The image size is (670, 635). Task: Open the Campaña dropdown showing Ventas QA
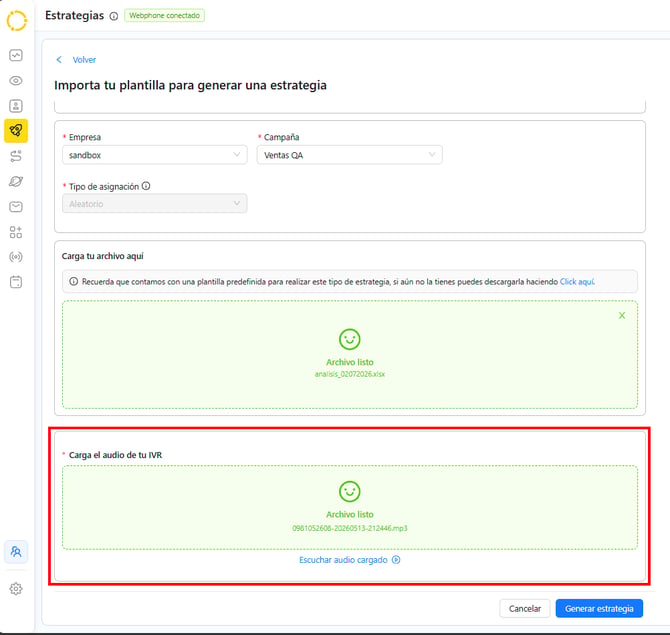click(x=350, y=155)
